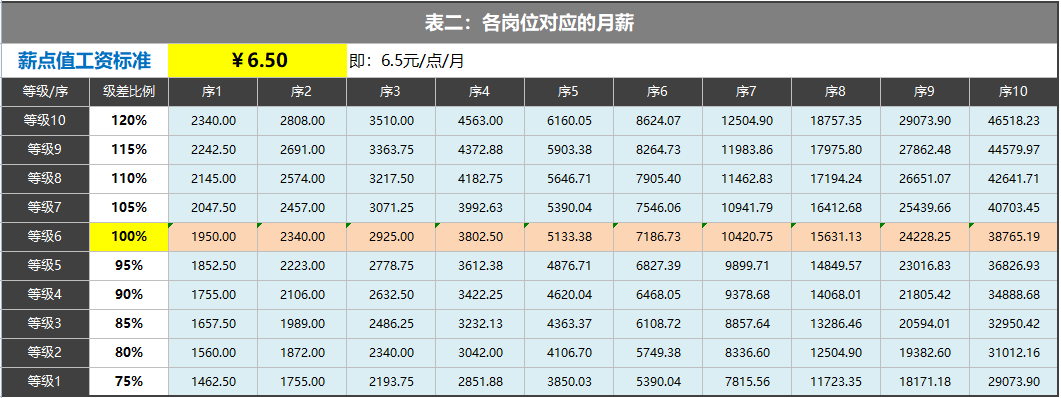Viewport: 1061px width, 398px height.
Task: Click the cell with value 5133.38
Action: click(x=569, y=237)
